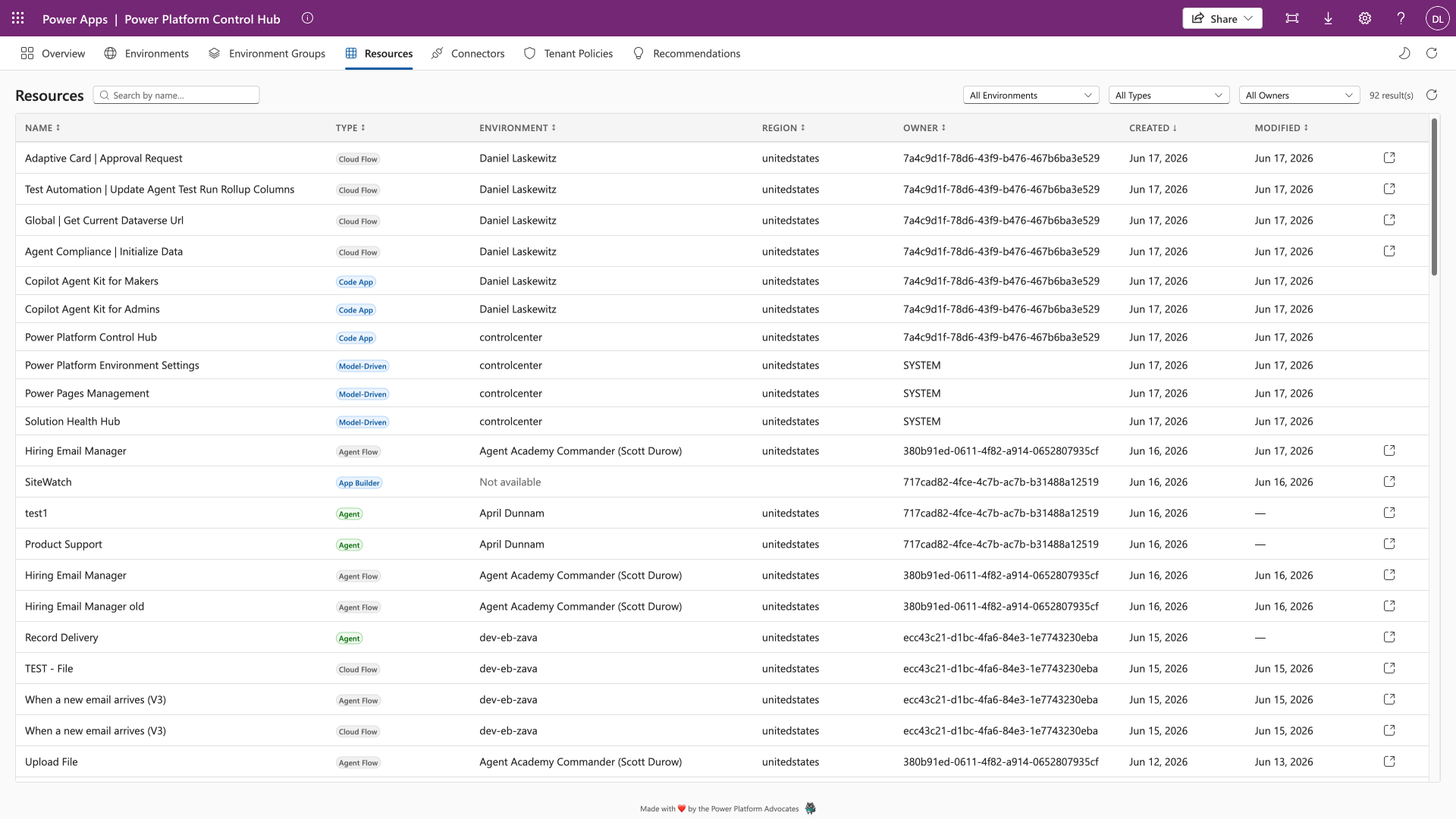Expand the All Owners dropdown
Screen dimensions: 1456x819
click(x=1299, y=95)
